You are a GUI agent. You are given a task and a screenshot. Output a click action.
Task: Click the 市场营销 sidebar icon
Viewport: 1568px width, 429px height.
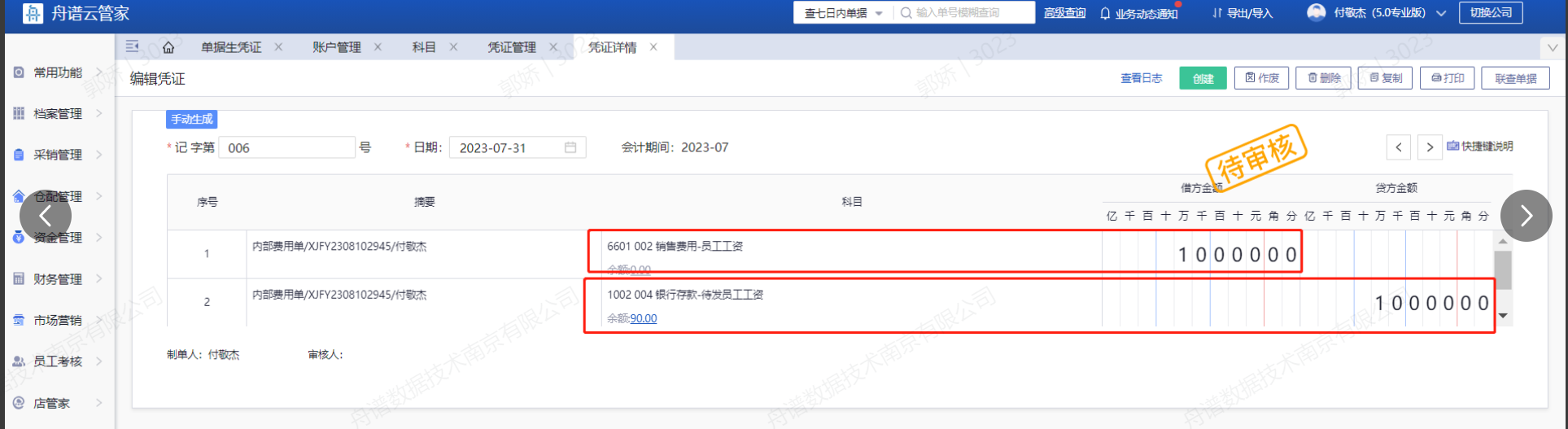(x=19, y=320)
